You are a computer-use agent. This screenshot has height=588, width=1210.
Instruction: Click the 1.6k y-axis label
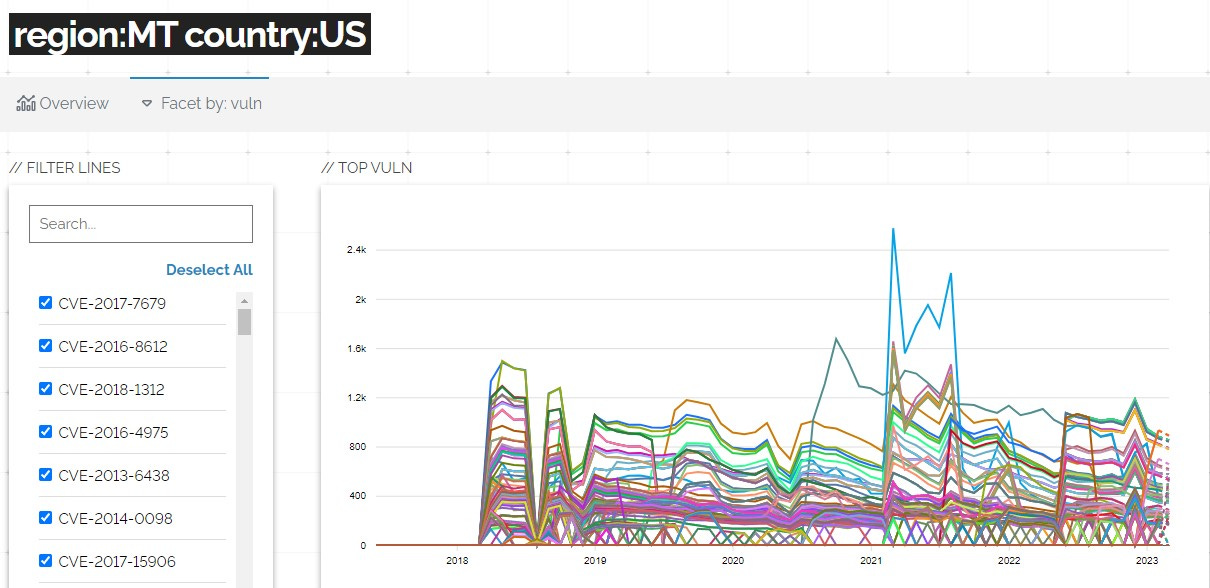click(x=357, y=349)
